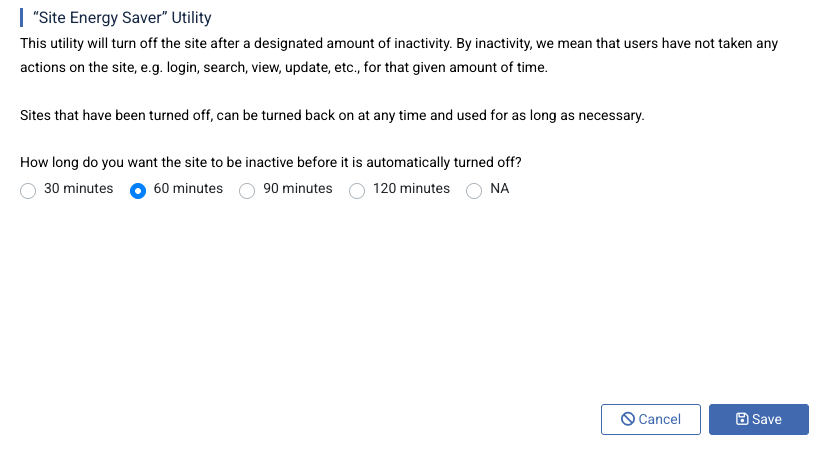
Task: Click the prohibition circle icon in Cancel
Action: click(628, 419)
